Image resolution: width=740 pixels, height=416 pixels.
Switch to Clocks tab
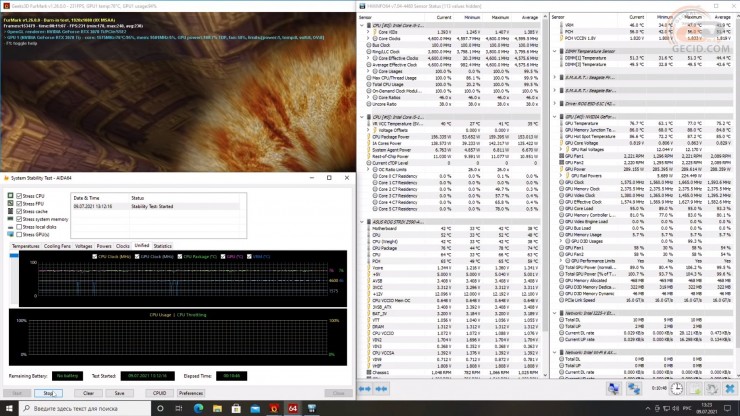click(123, 246)
